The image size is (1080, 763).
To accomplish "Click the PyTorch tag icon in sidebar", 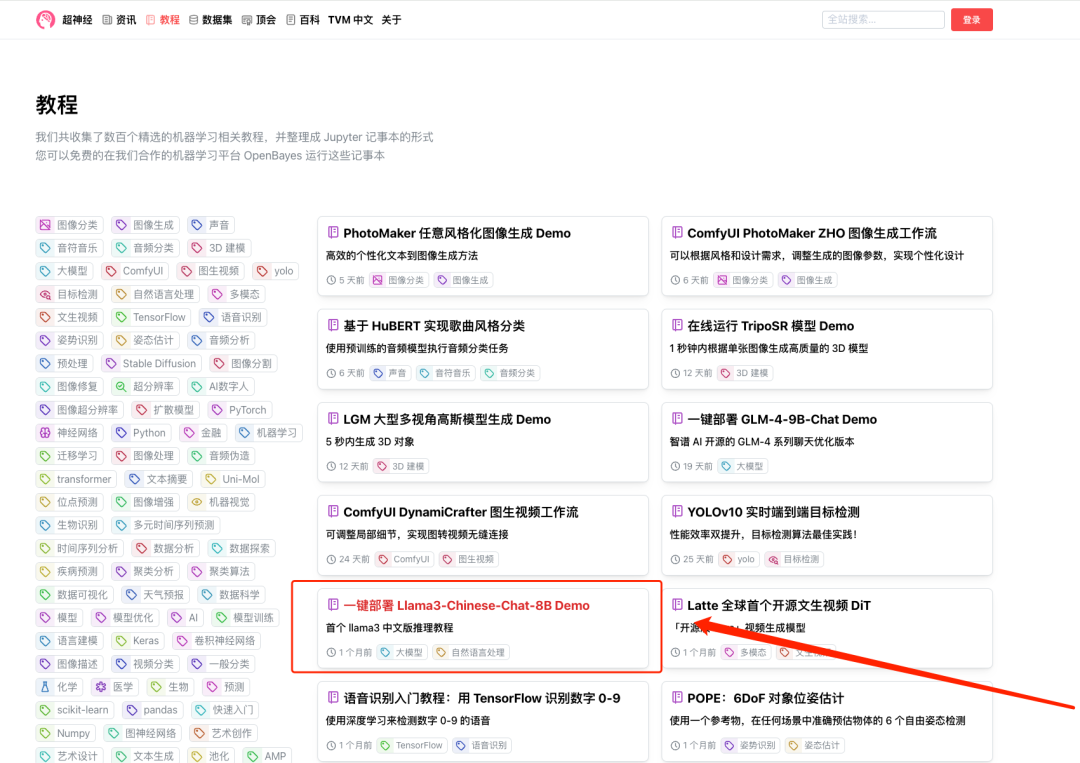I will click(217, 410).
